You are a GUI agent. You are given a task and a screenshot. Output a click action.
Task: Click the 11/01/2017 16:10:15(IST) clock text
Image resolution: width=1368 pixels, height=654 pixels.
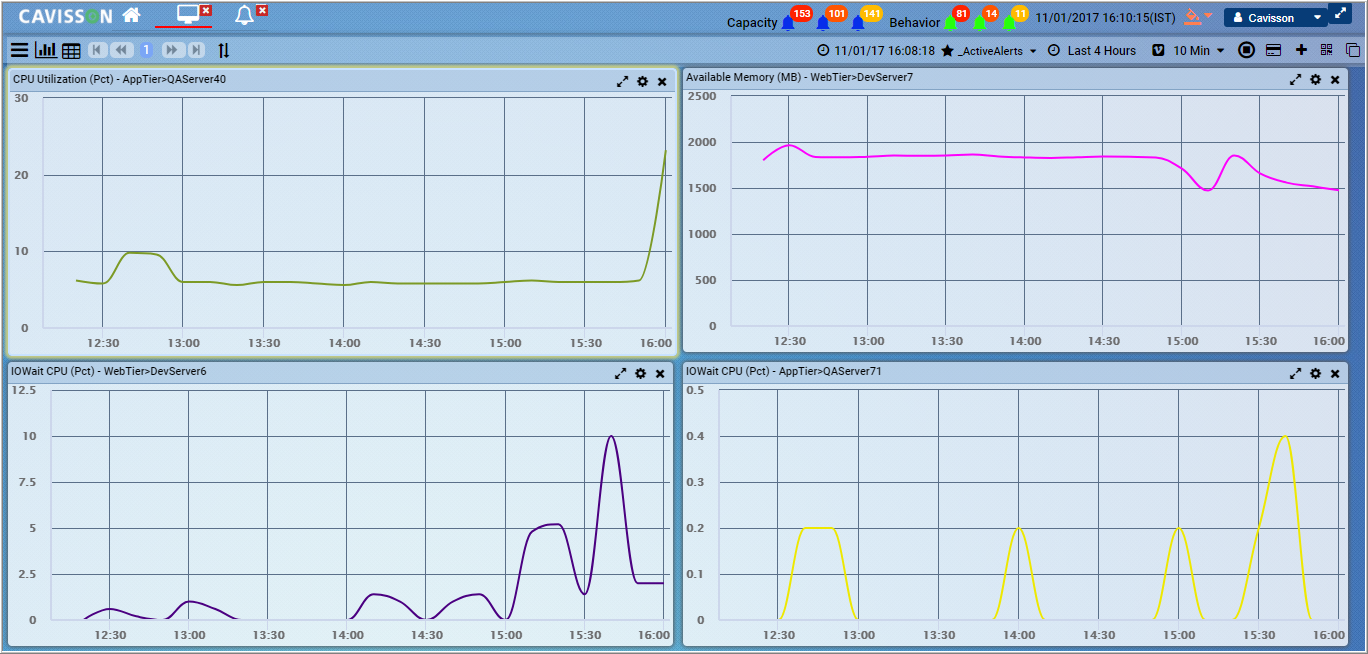(x=1105, y=18)
